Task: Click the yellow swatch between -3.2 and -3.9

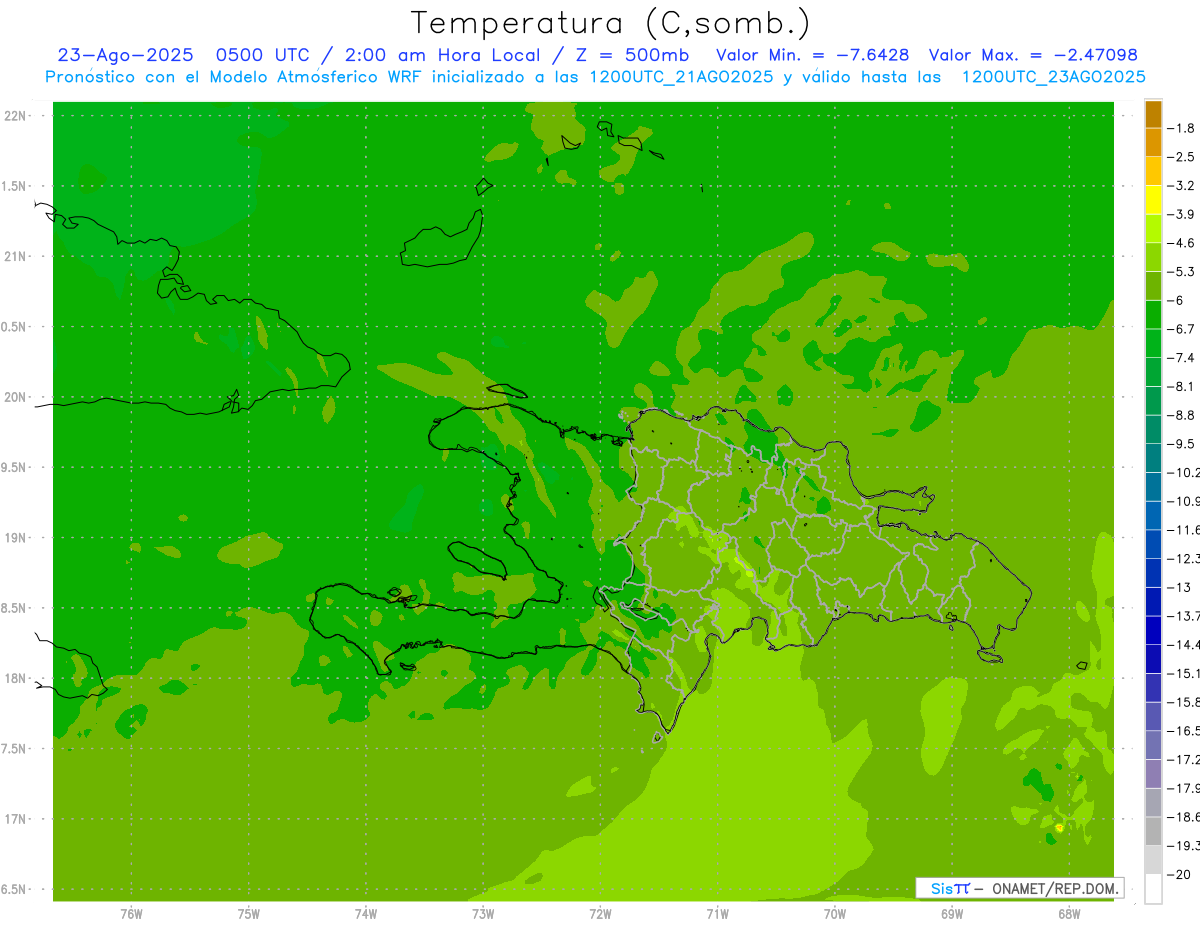Action: click(1153, 200)
